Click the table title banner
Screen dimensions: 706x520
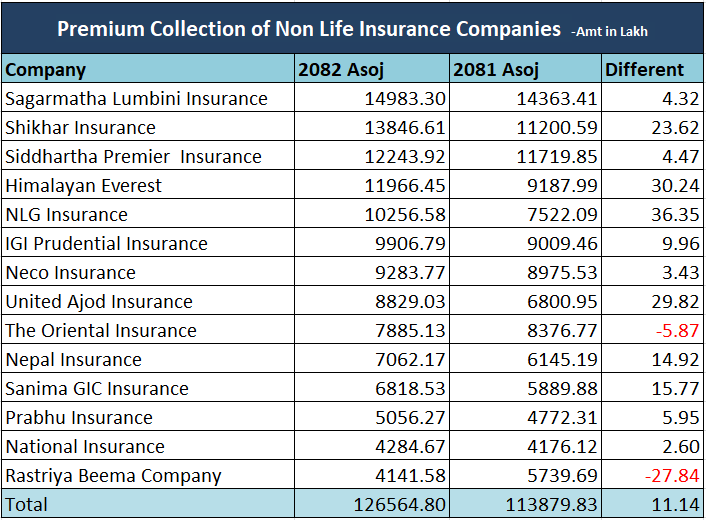352,29
